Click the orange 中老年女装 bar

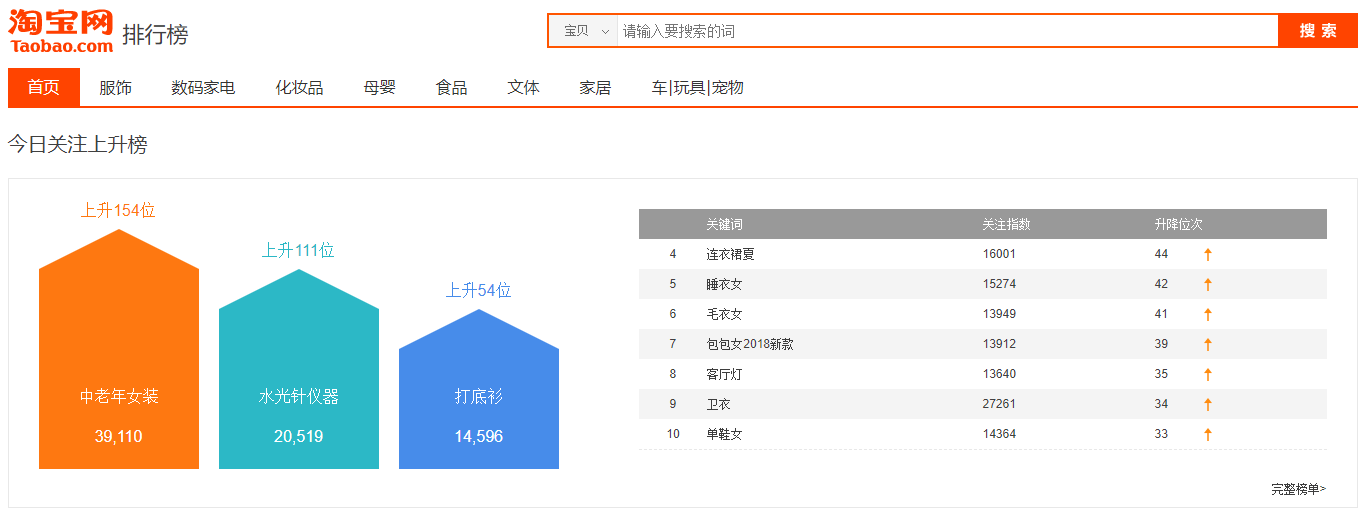[119, 349]
